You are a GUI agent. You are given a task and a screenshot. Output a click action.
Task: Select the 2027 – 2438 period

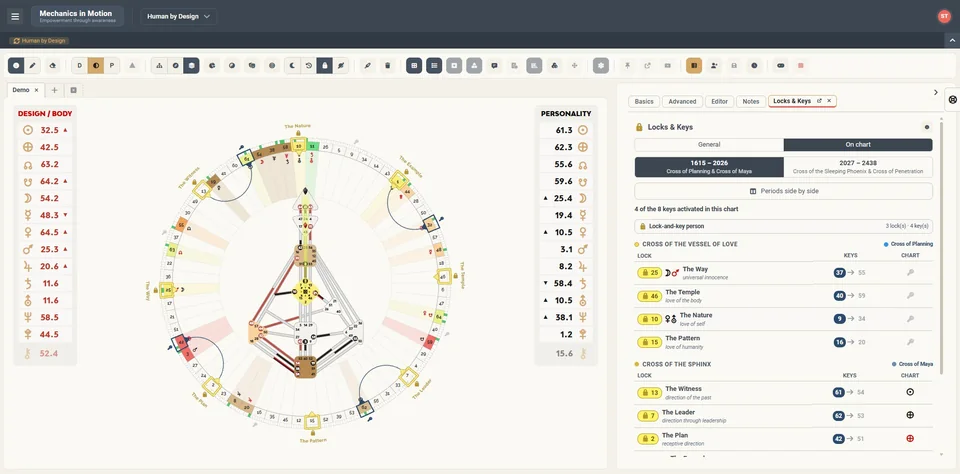858,167
